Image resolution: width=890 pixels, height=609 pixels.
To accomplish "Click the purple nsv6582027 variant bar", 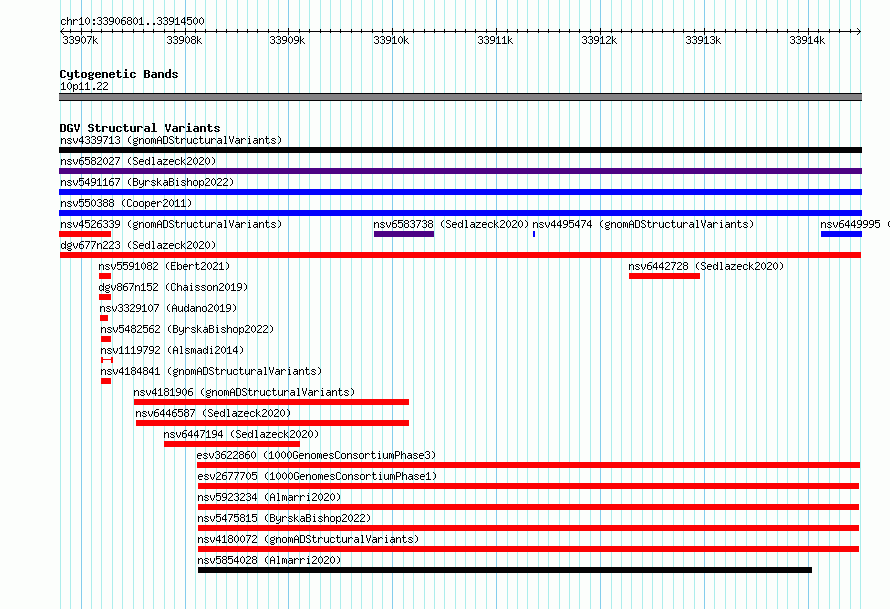I will [x=460, y=171].
